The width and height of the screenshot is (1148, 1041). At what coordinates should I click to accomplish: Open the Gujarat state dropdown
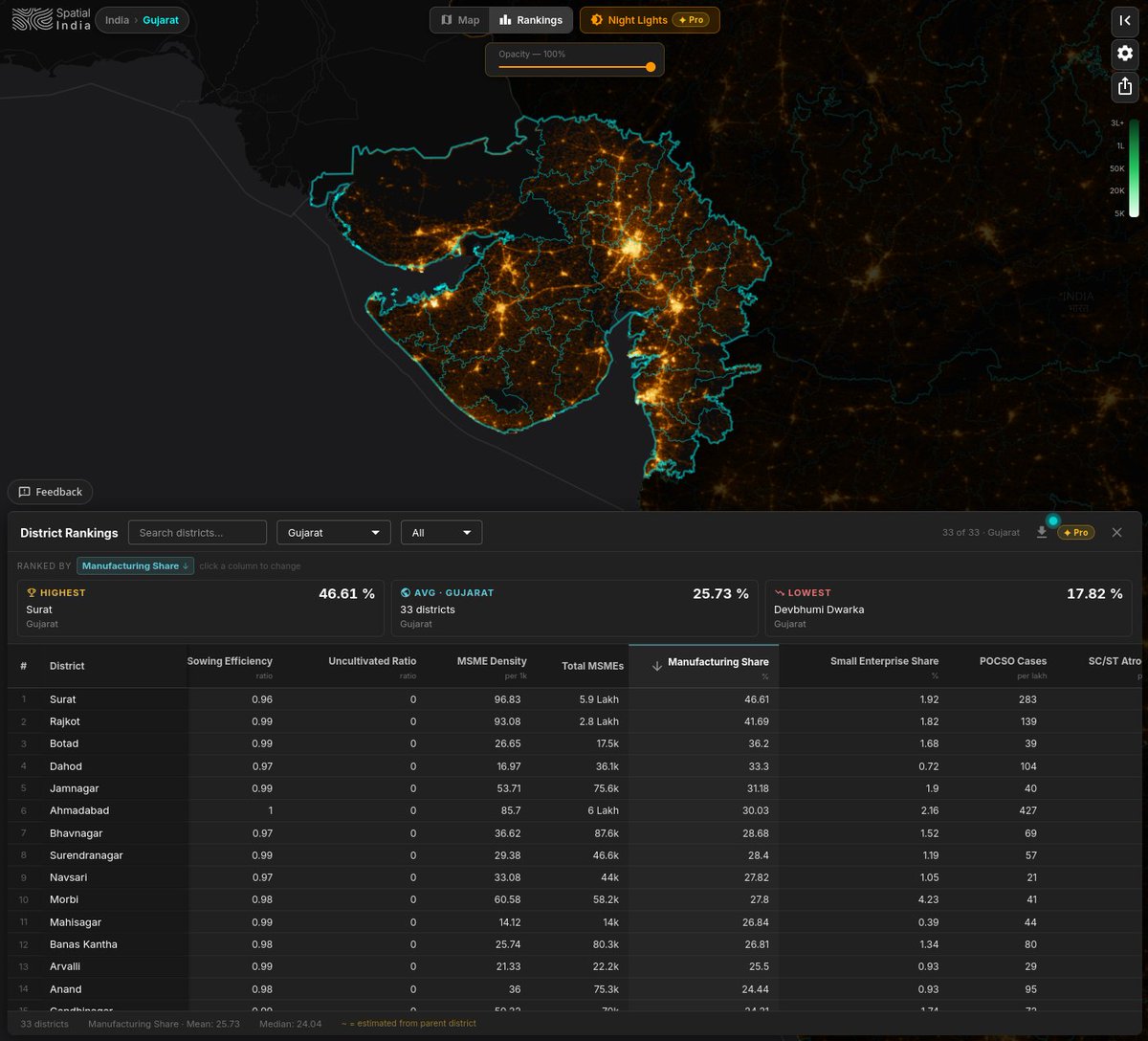pyautogui.click(x=333, y=533)
